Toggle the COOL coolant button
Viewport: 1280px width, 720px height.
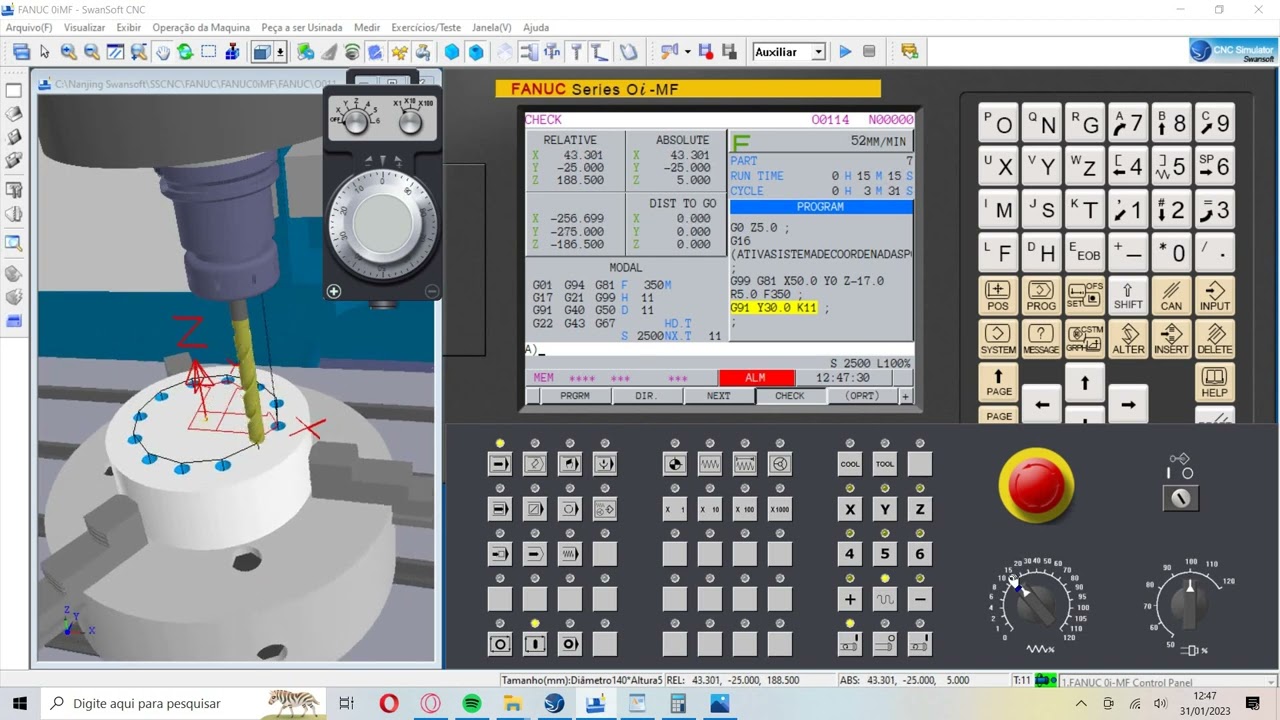[850, 464]
